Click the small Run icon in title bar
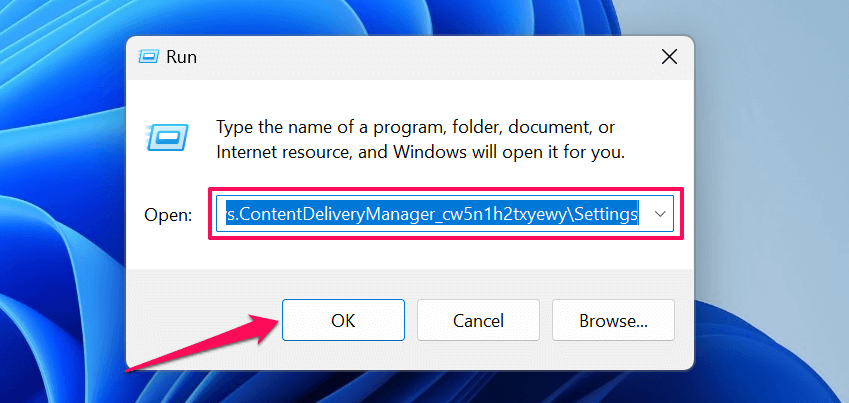 click(150, 58)
